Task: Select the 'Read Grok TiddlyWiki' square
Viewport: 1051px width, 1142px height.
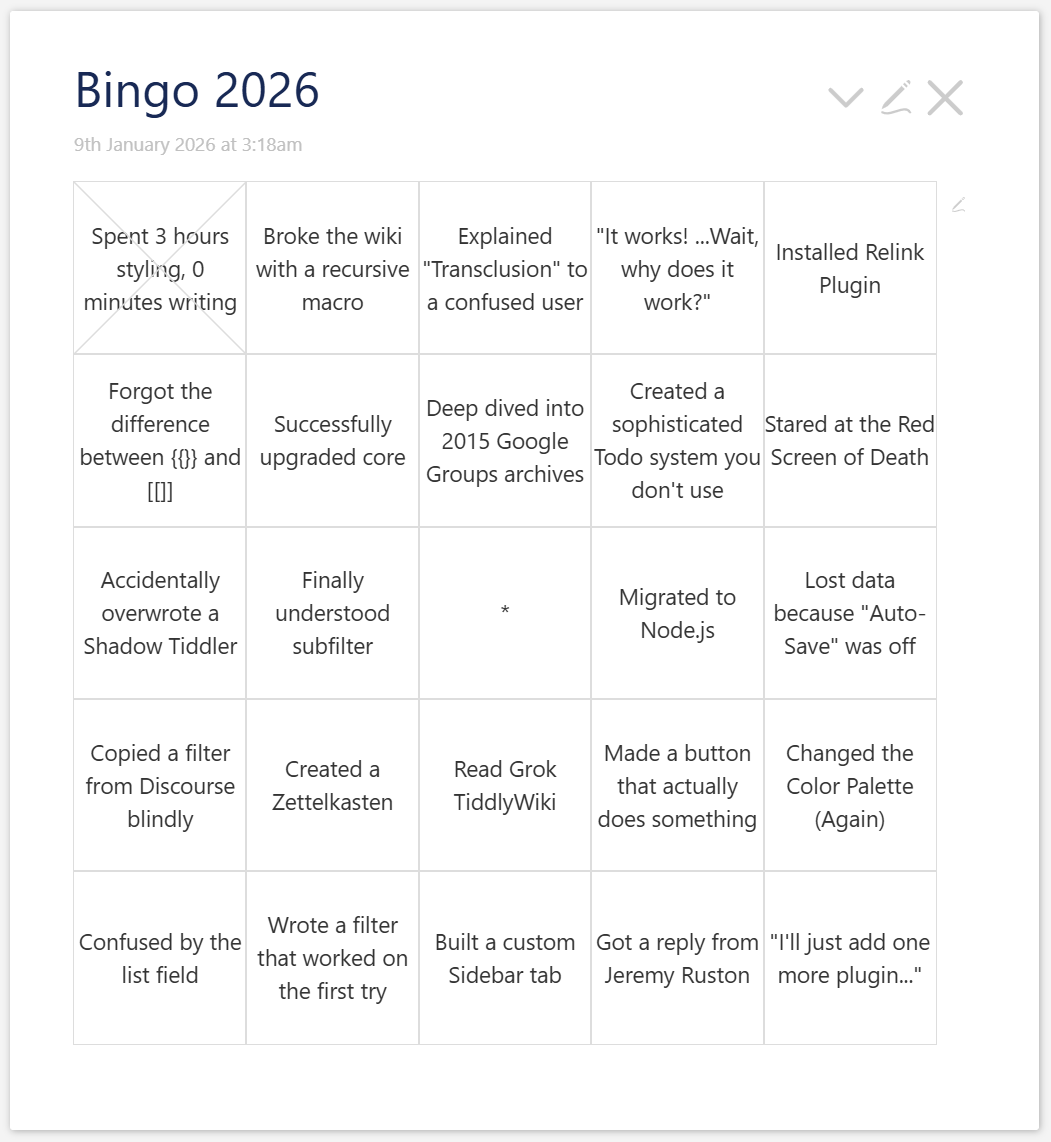Action: click(x=505, y=785)
